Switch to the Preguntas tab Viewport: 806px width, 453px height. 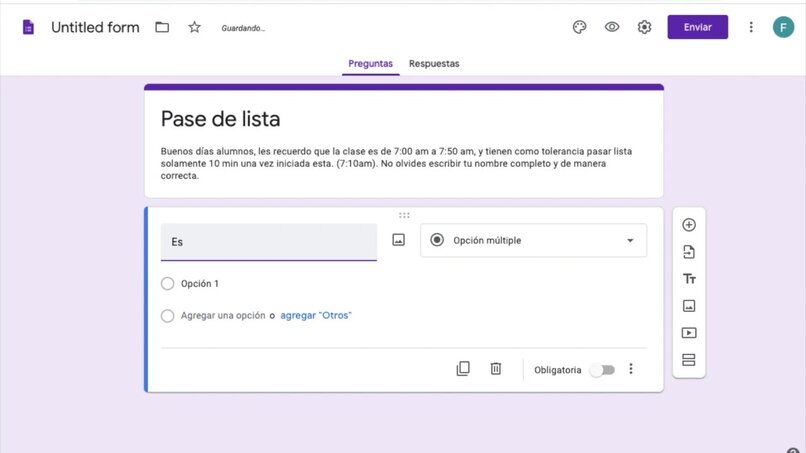coord(371,64)
